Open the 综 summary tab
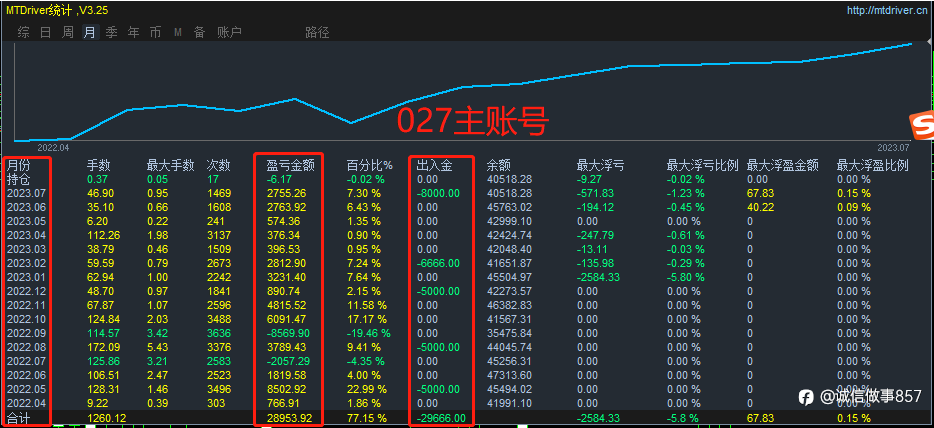This screenshot has height=428, width=934. coord(24,32)
